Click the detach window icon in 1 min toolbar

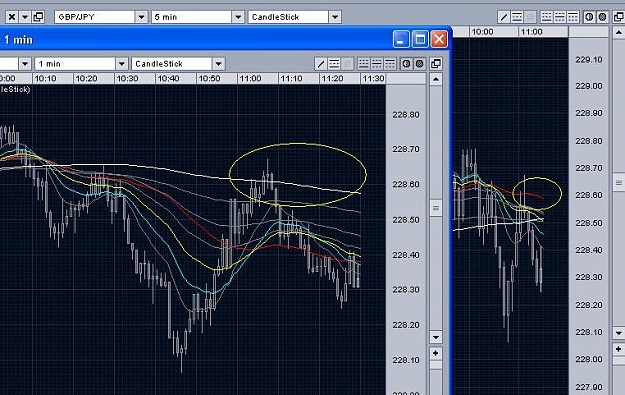coord(436,64)
